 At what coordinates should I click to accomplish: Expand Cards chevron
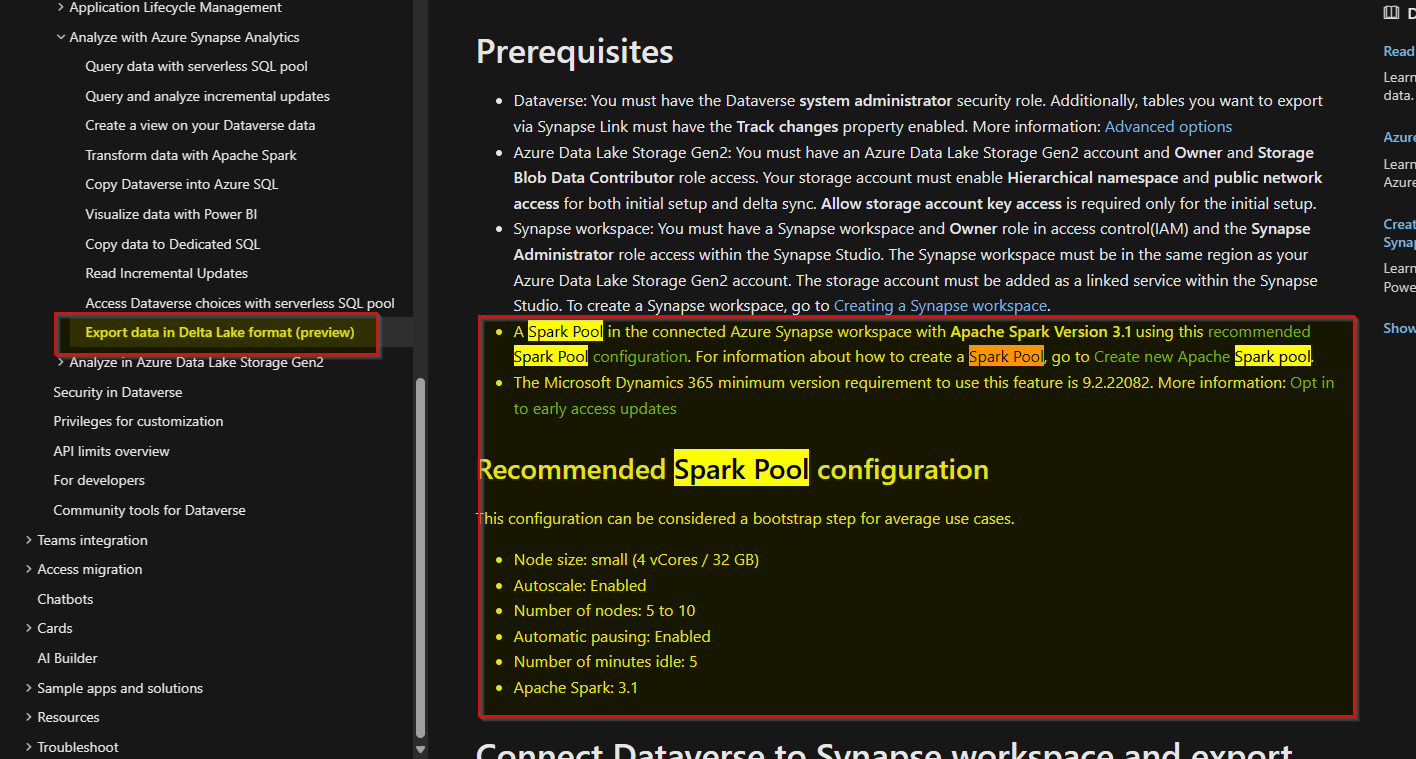tap(28, 628)
